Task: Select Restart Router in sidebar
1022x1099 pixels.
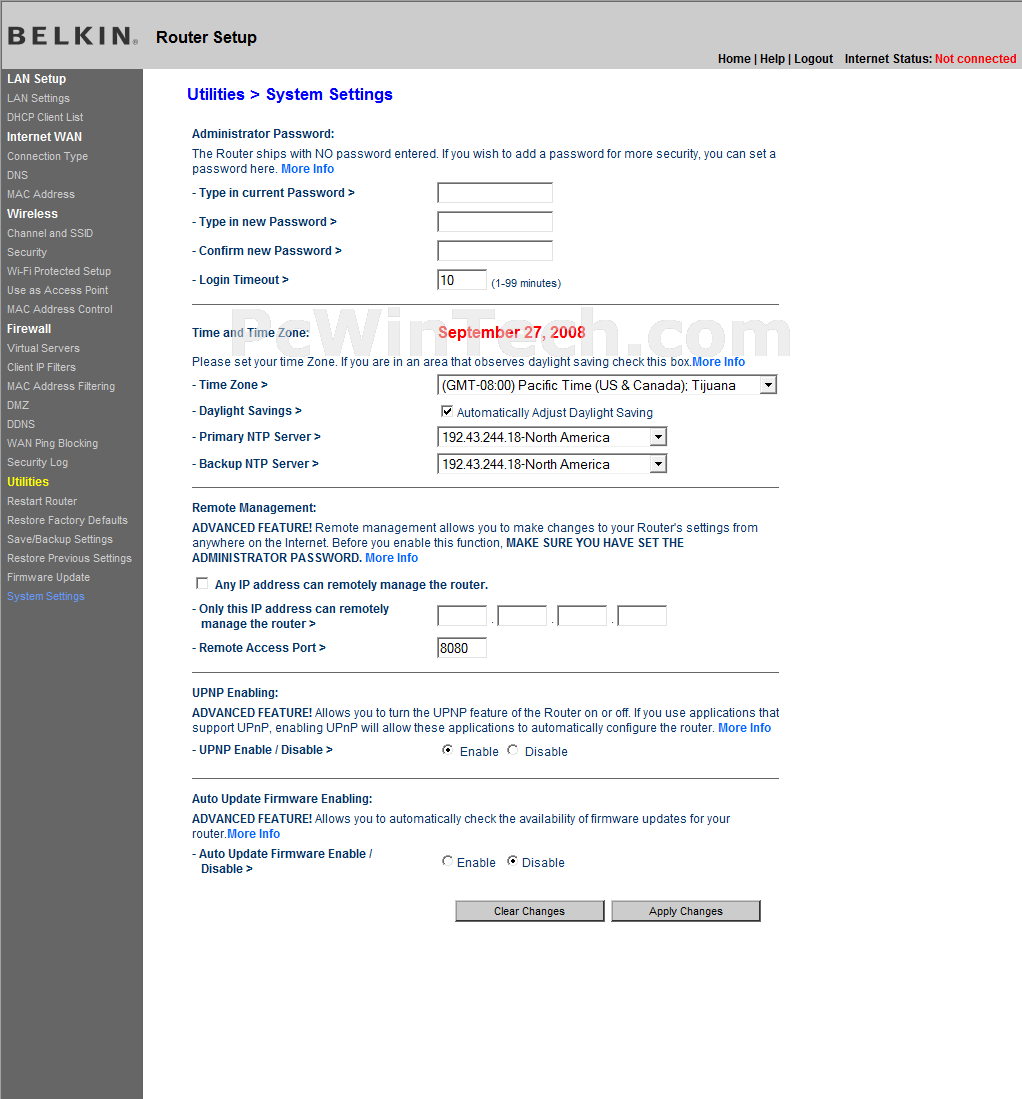Action: click(42, 501)
